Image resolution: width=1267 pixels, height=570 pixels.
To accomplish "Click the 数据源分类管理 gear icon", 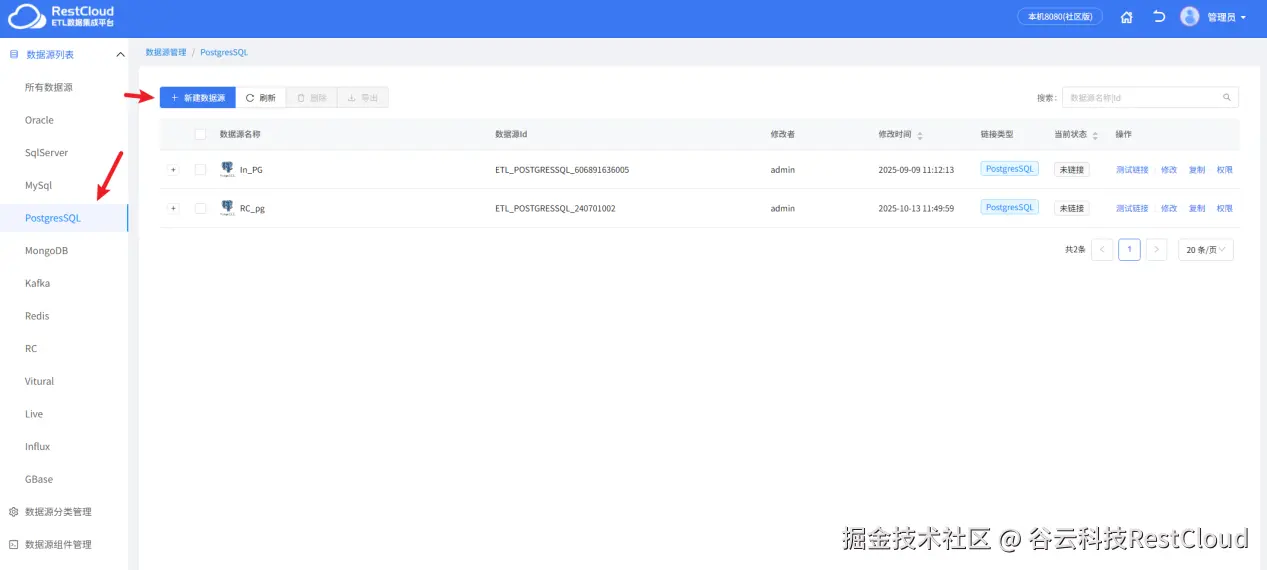I will coord(14,512).
